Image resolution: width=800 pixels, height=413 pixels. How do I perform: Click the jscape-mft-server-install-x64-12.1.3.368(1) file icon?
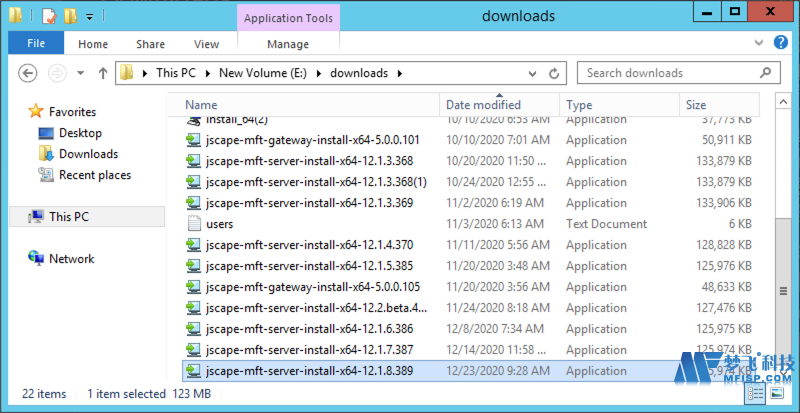tap(193, 182)
